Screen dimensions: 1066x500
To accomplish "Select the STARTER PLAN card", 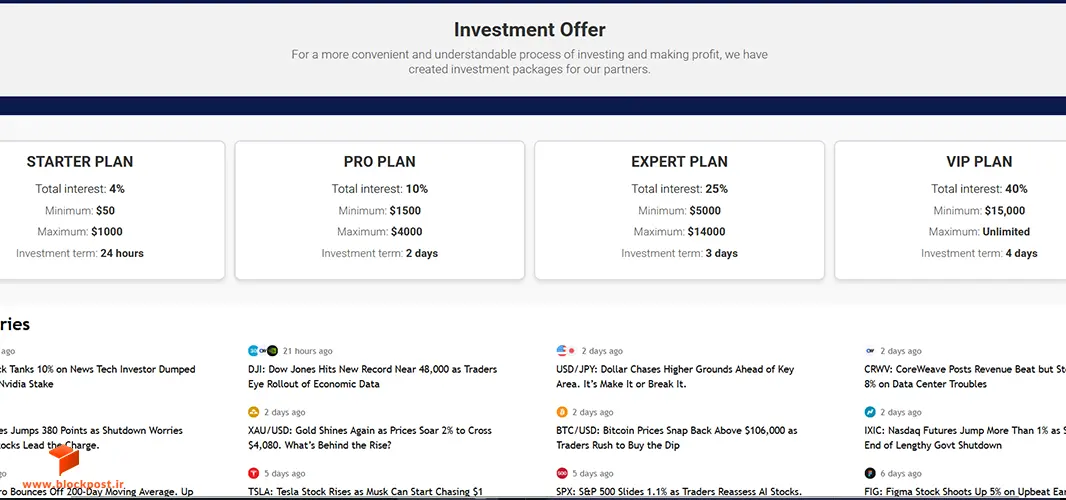I will (109, 210).
